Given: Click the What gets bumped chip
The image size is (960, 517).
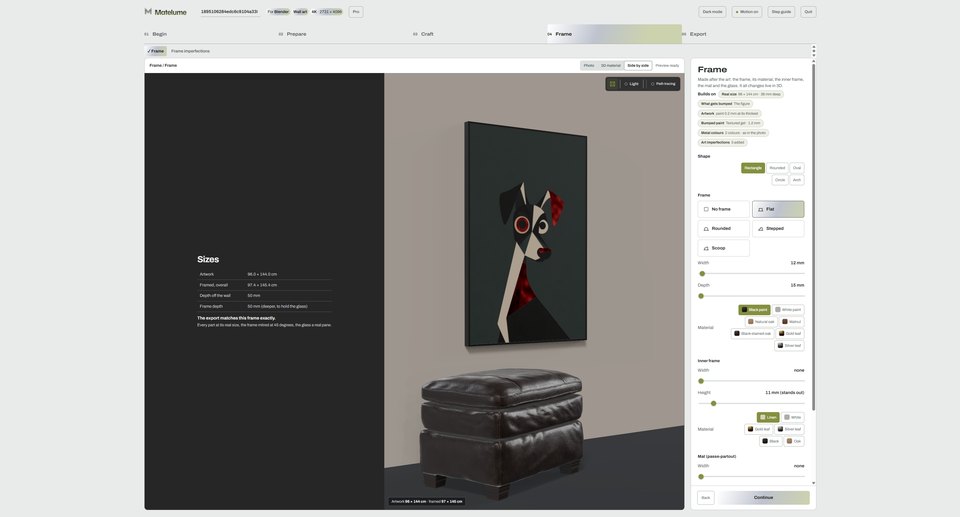Looking at the screenshot, I should tap(725, 104).
